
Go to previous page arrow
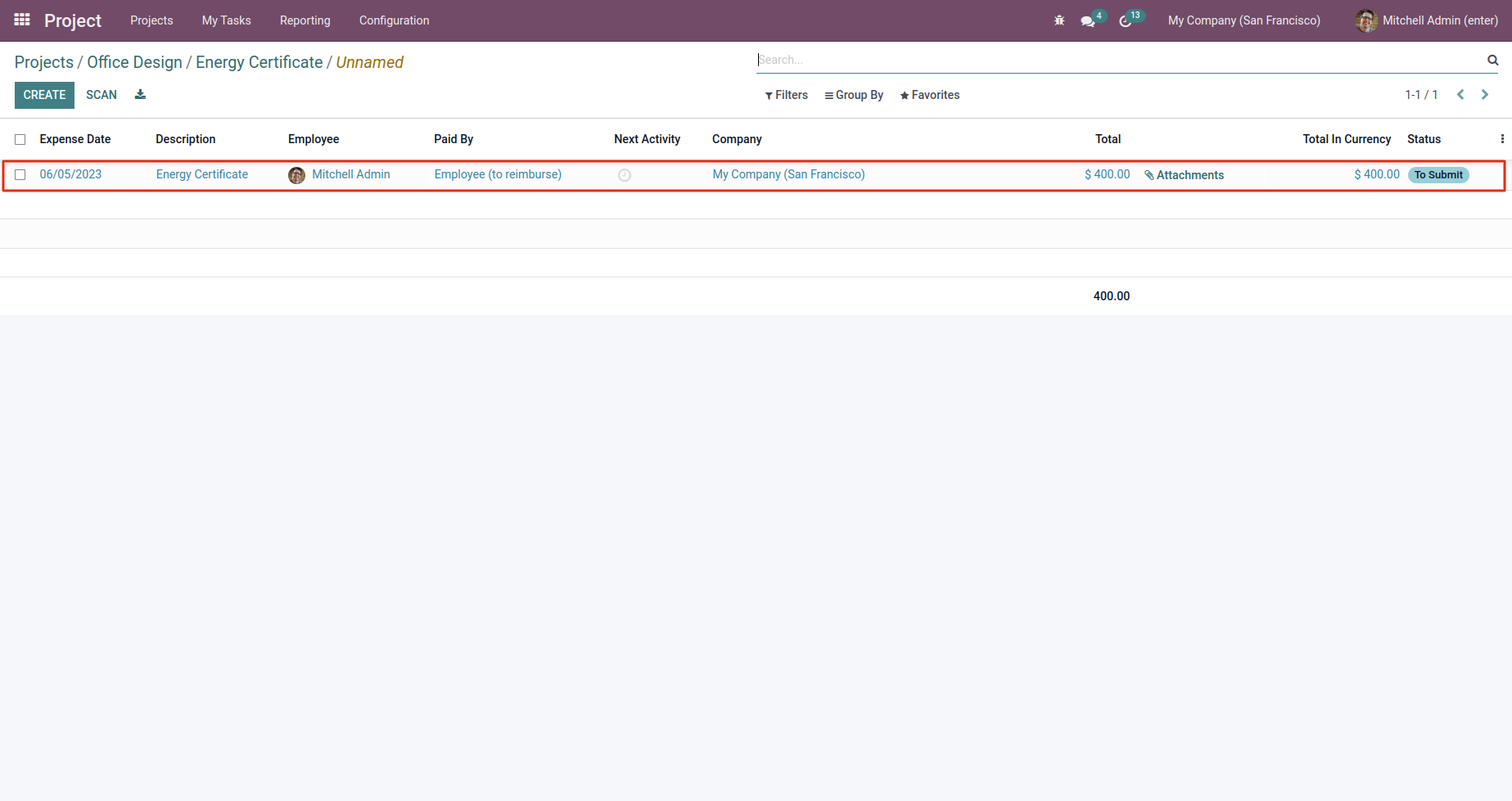[1460, 95]
